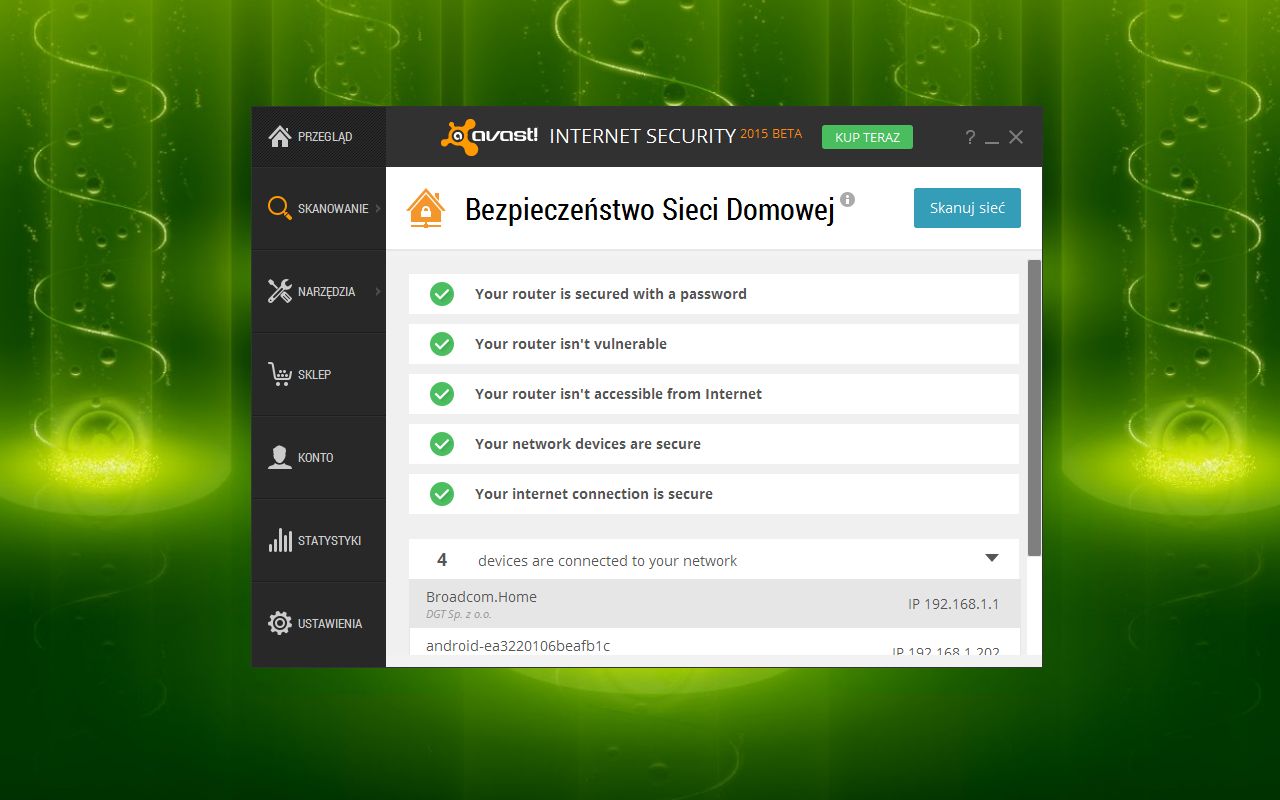The width and height of the screenshot is (1280, 800).
Task: Click the bar chart Statystyki icon
Action: (x=280, y=540)
